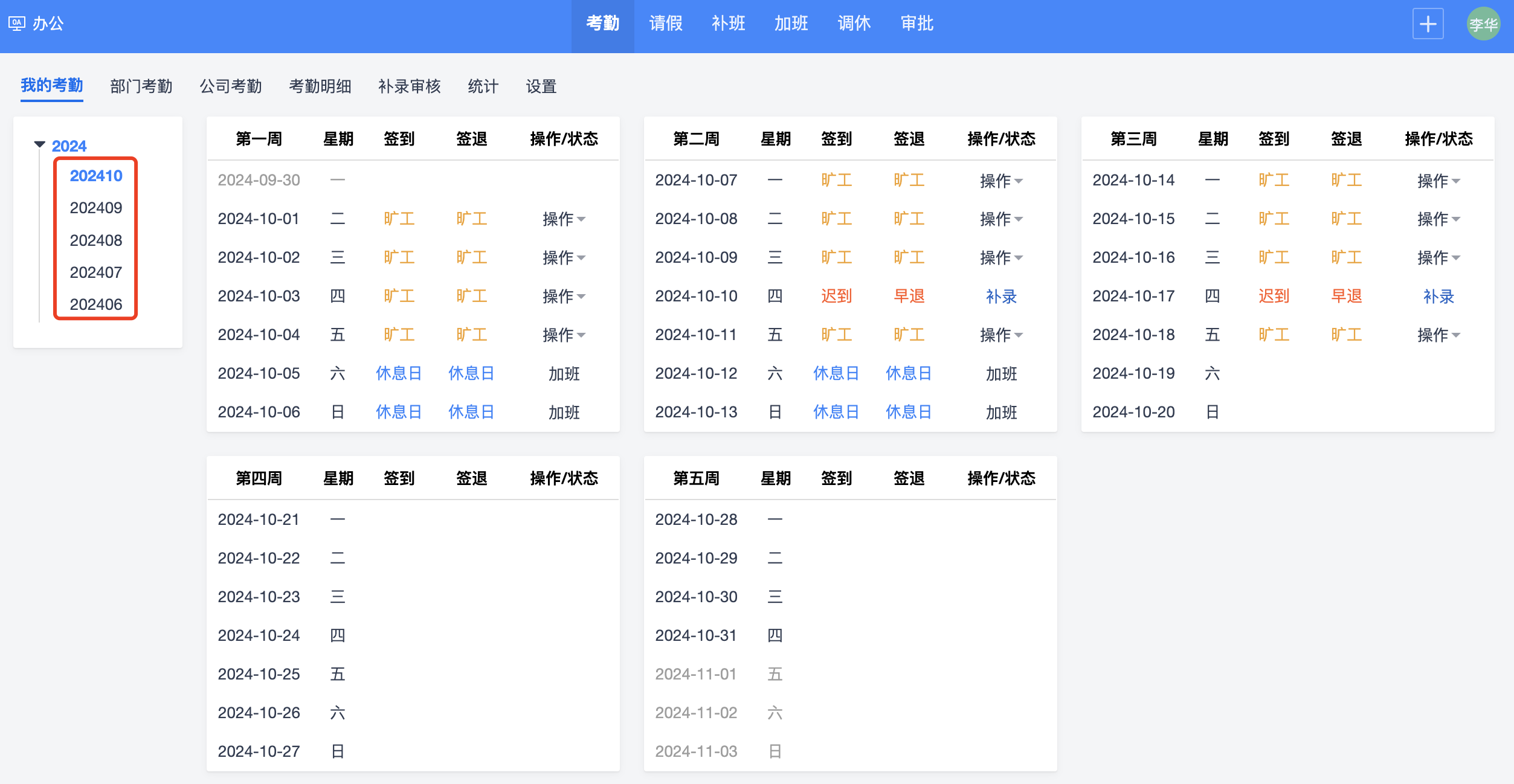Screen dimensions: 1514x784
Task: Go to 部门考勤 tab
Action: click(x=141, y=86)
